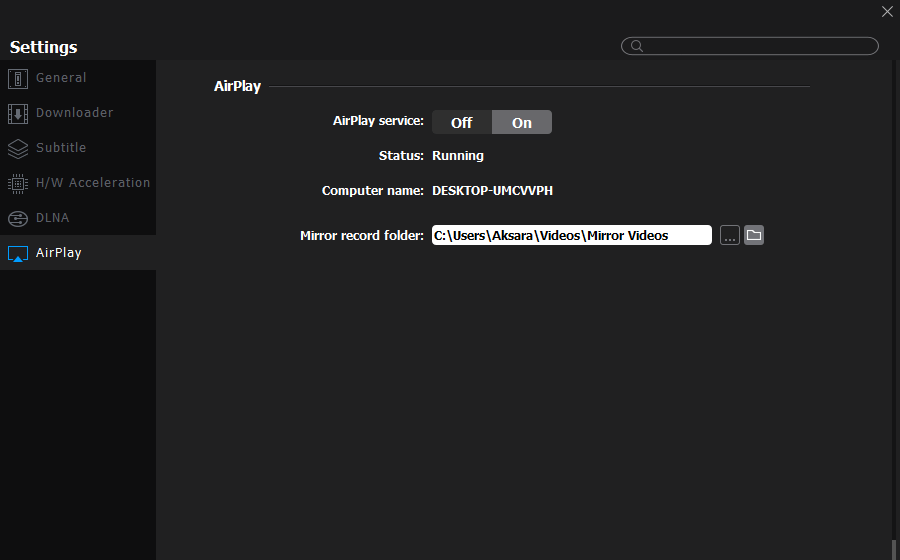
Task: Select the AirPlay text label in sidebar
Action: (x=59, y=253)
